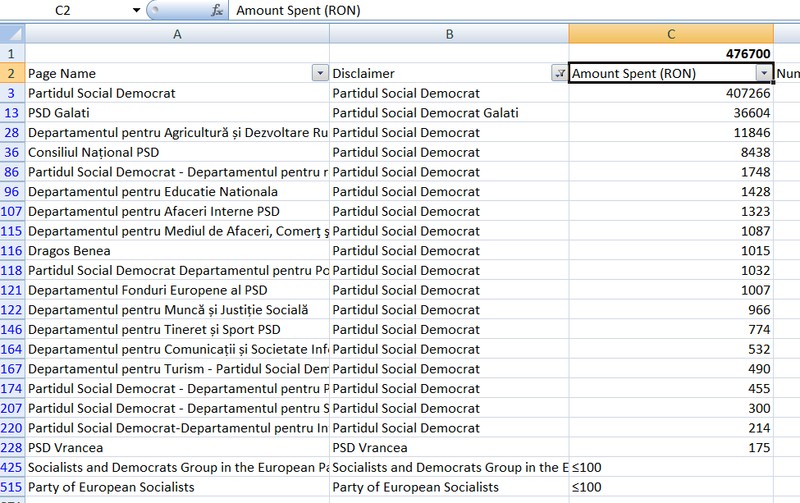Screen dimensions: 800x503
Task: Select the Departamentul pentru Agricultură page name cell
Action: pyautogui.click(x=177, y=133)
